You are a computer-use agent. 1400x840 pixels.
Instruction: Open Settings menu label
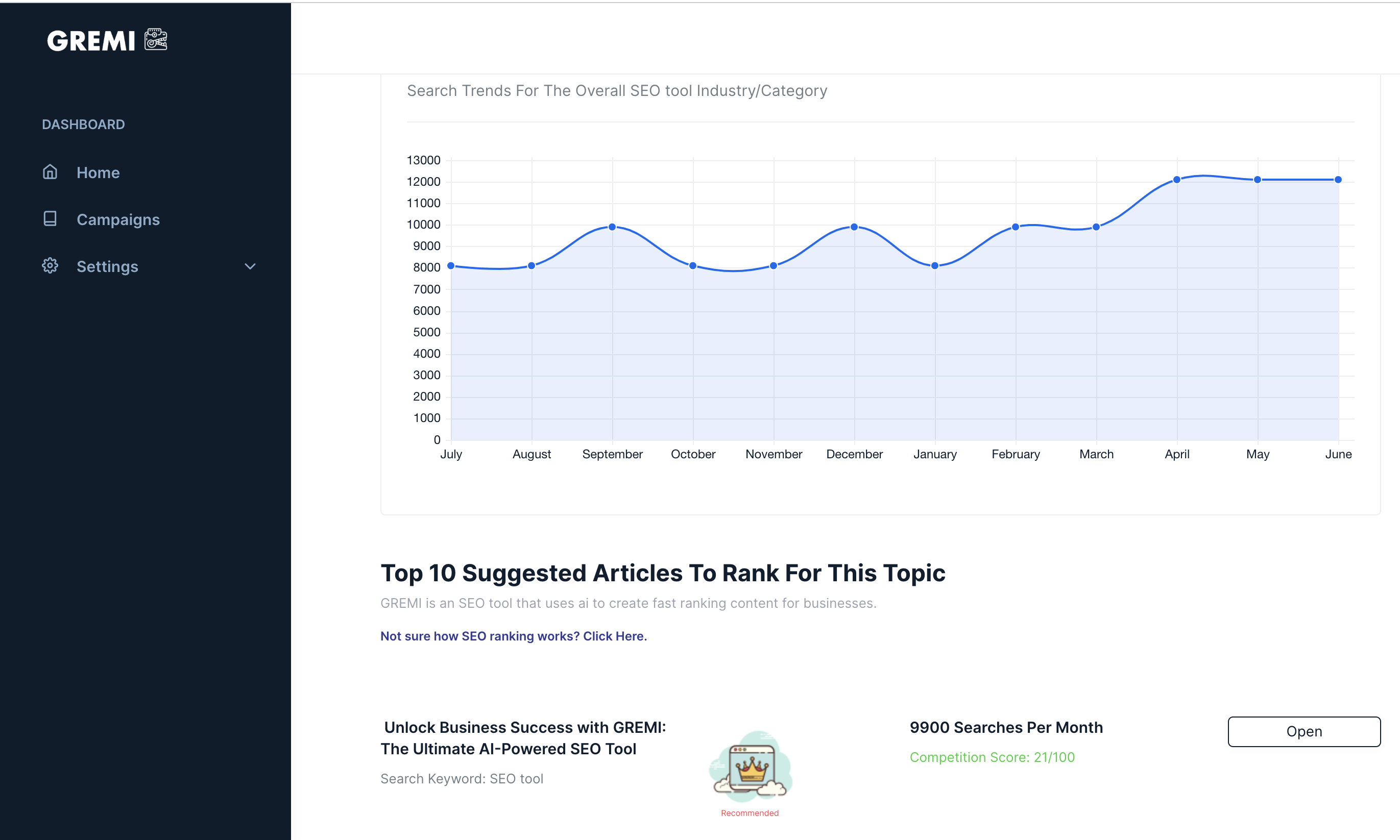click(x=107, y=266)
